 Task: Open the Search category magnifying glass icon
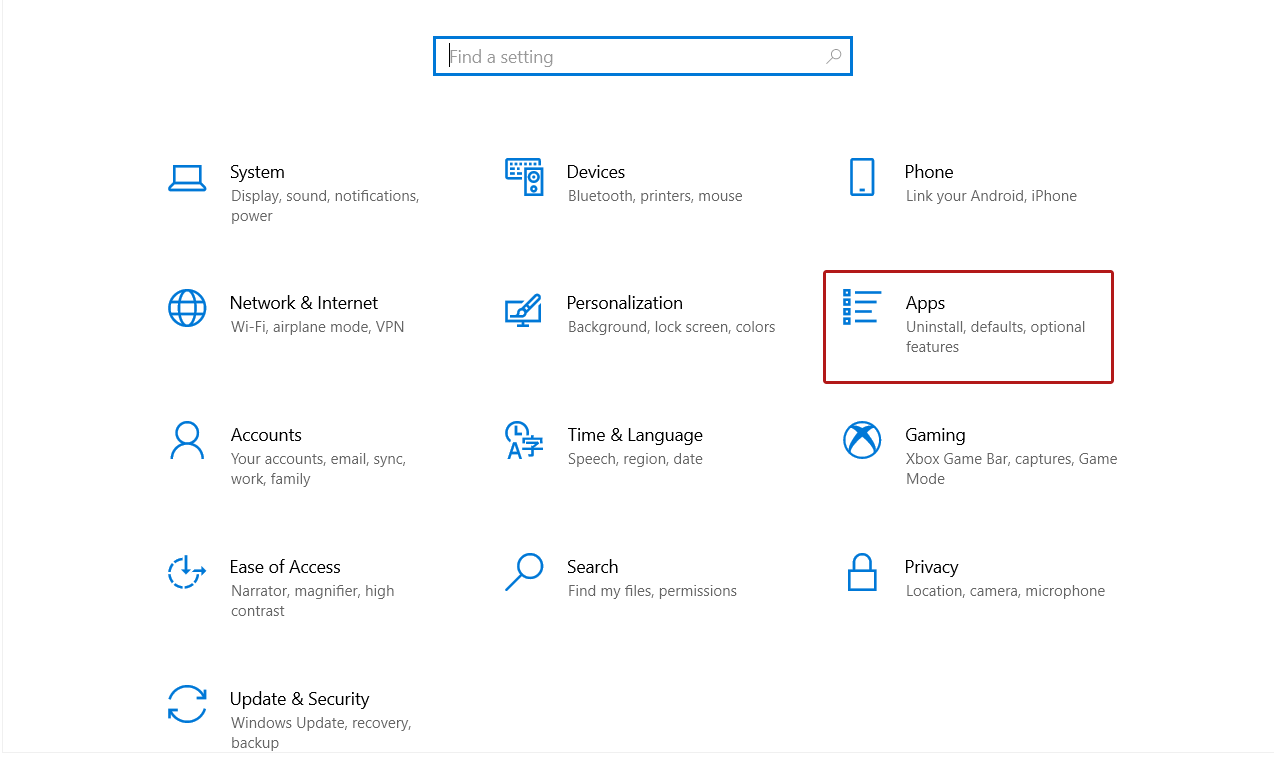click(x=524, y=572)
